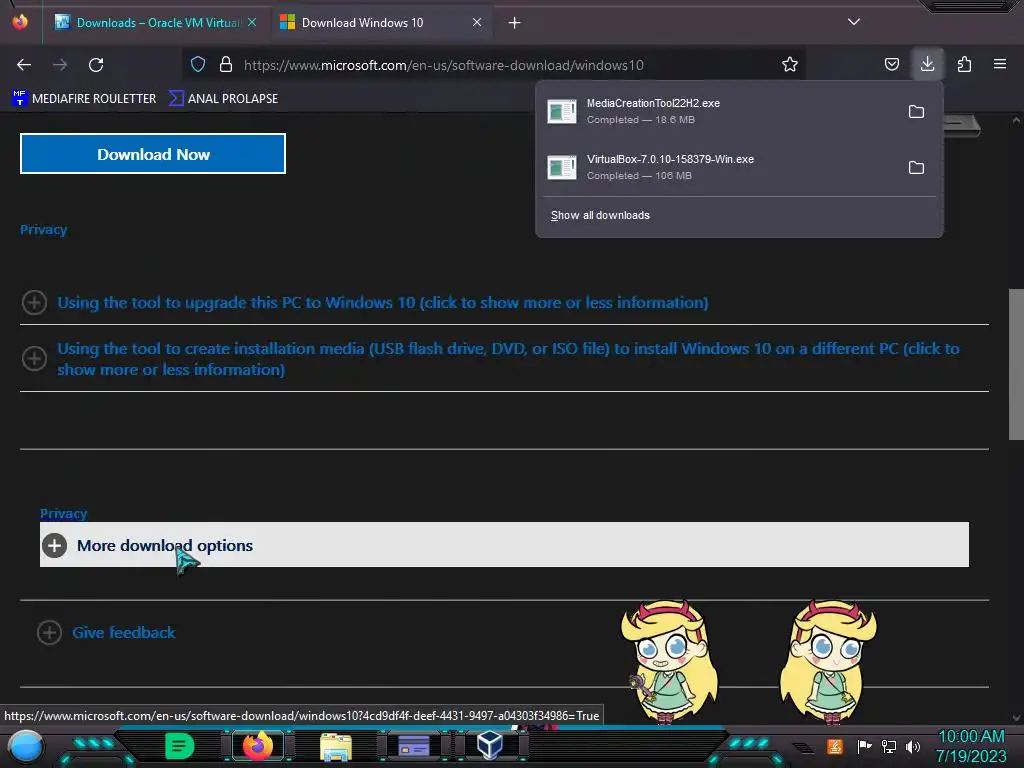Open VirtualBox from the taskbar
The width and height of the screenshot is (1024, 768).
490,745
